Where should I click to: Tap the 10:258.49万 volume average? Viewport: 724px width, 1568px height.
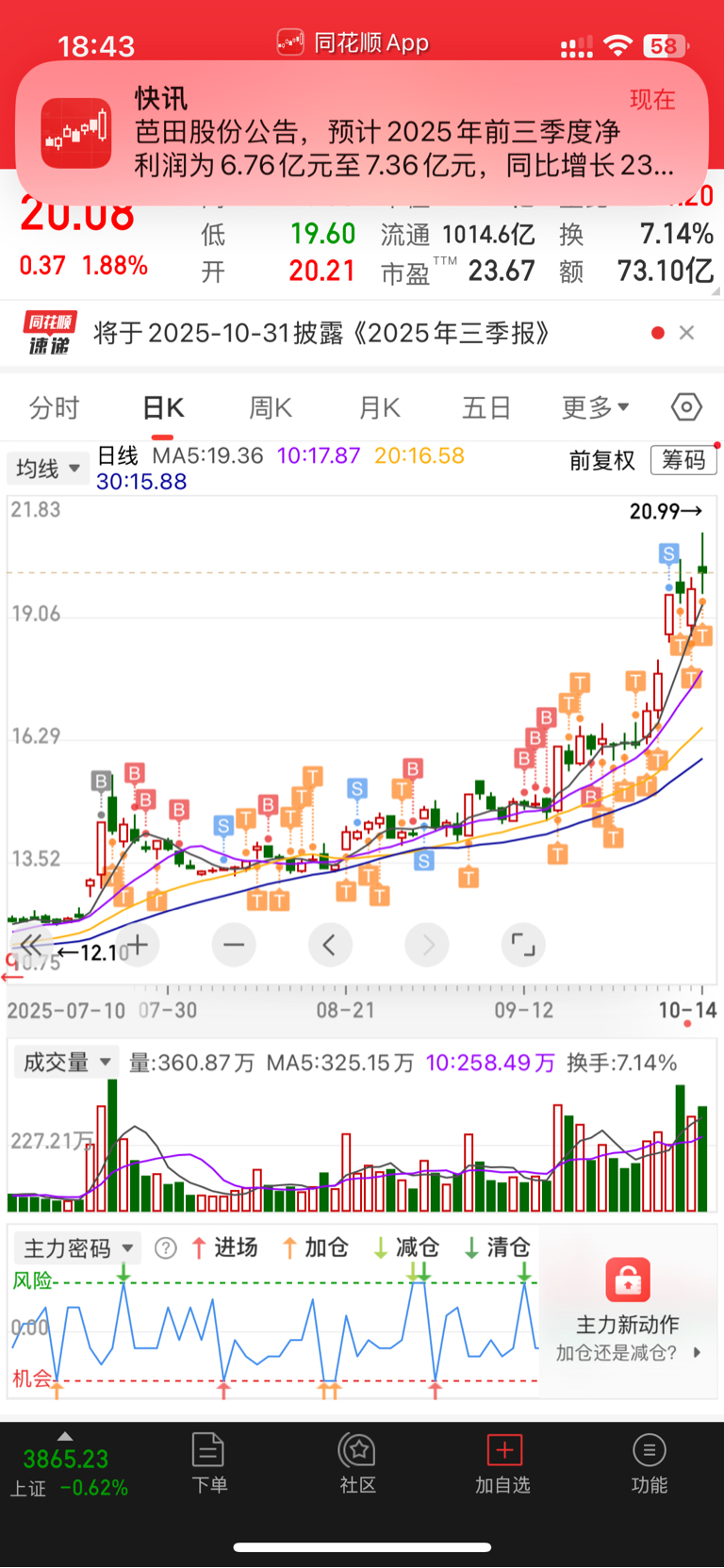pyautogui.click(x=490, y=1064)
